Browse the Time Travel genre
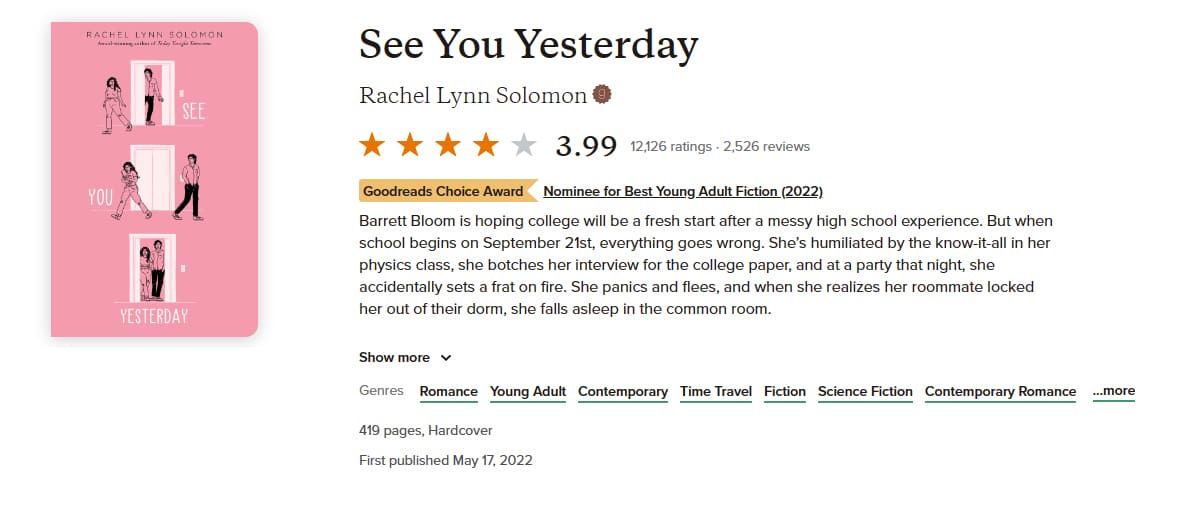The image size is (1180, 531). pyautogui.click(x=716, y=391)
